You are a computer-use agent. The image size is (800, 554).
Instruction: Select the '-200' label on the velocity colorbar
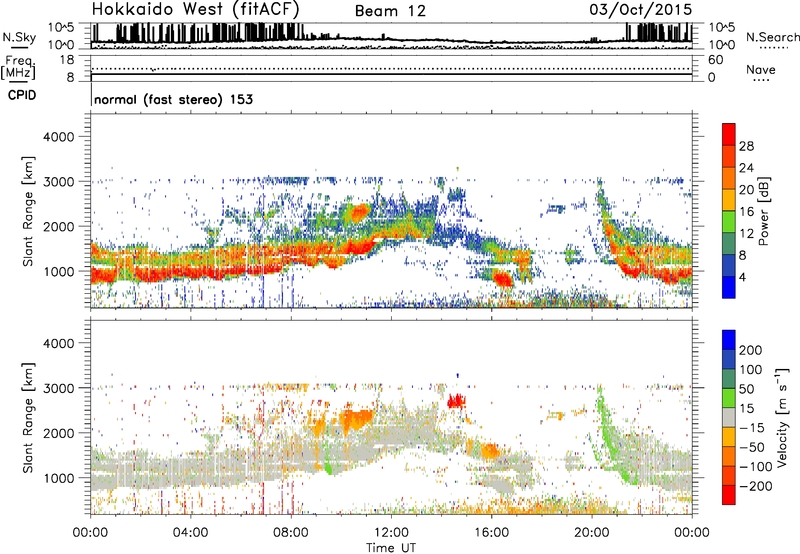(756, 486)
